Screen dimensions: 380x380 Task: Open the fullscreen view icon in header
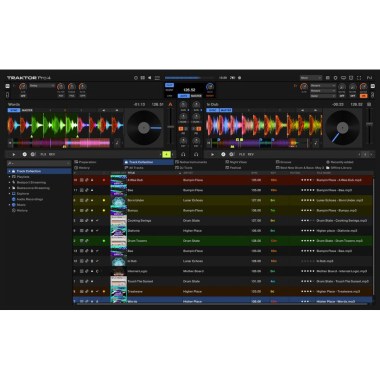tap(359, 78)
